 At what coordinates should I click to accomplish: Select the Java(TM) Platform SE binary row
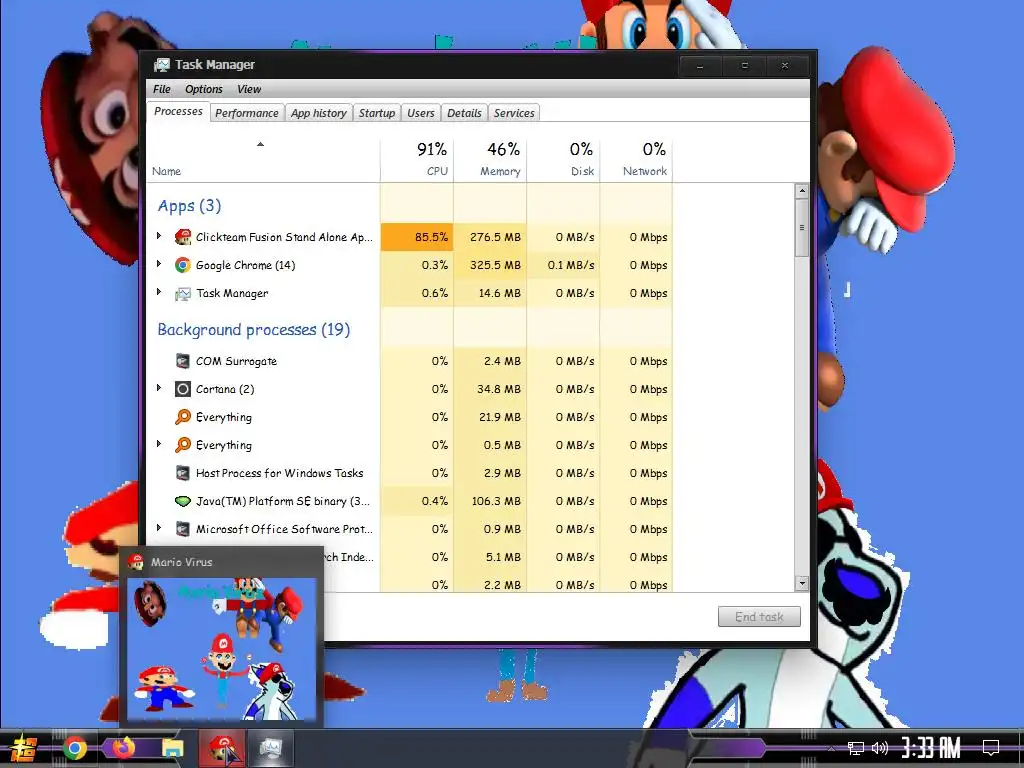point(410,501)
